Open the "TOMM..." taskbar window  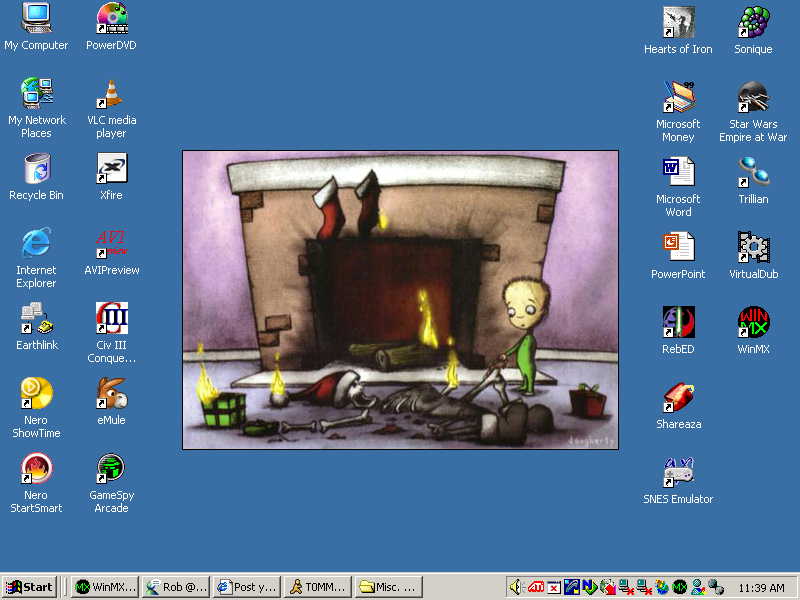coord(318,587)
